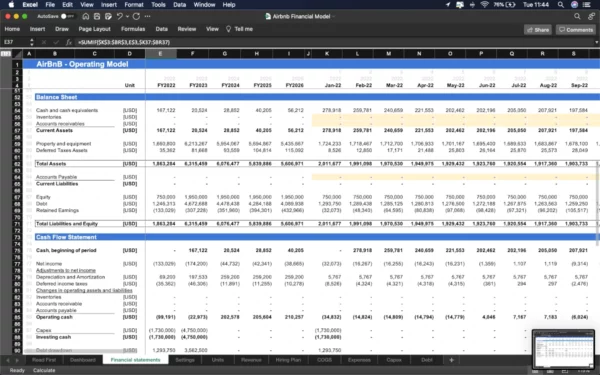This screenshot has width=600, height=375.
Task: Click Calculate in the status bar
Action: pos(44,370)
